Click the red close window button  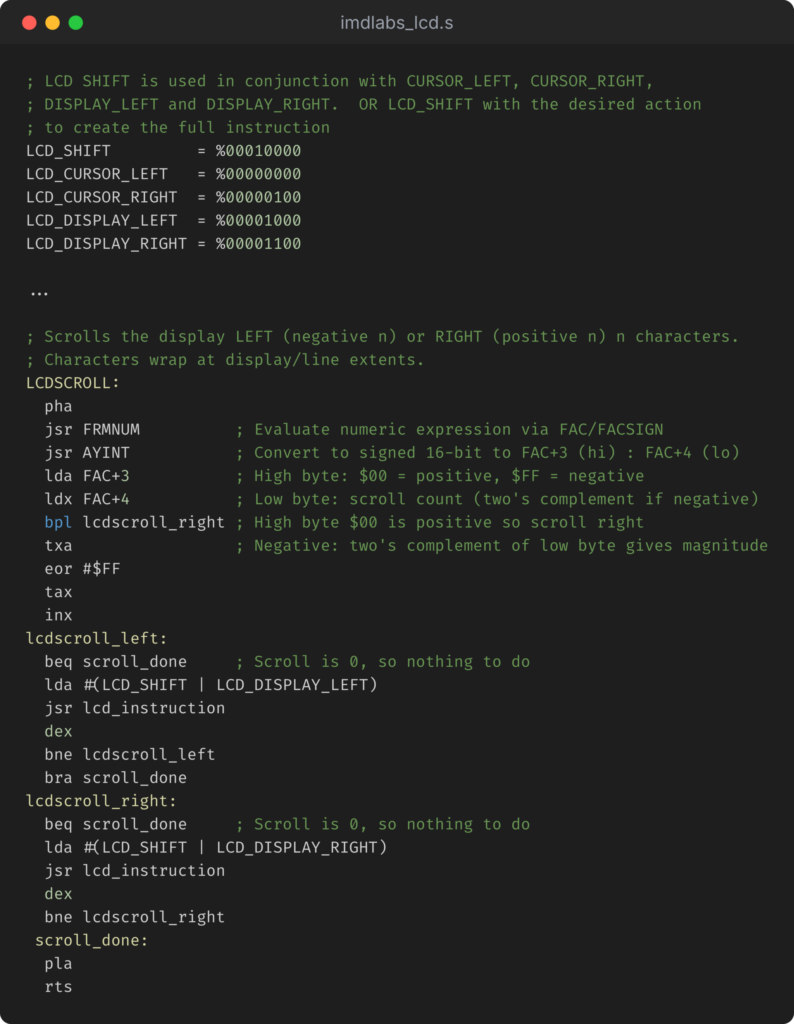29,23
